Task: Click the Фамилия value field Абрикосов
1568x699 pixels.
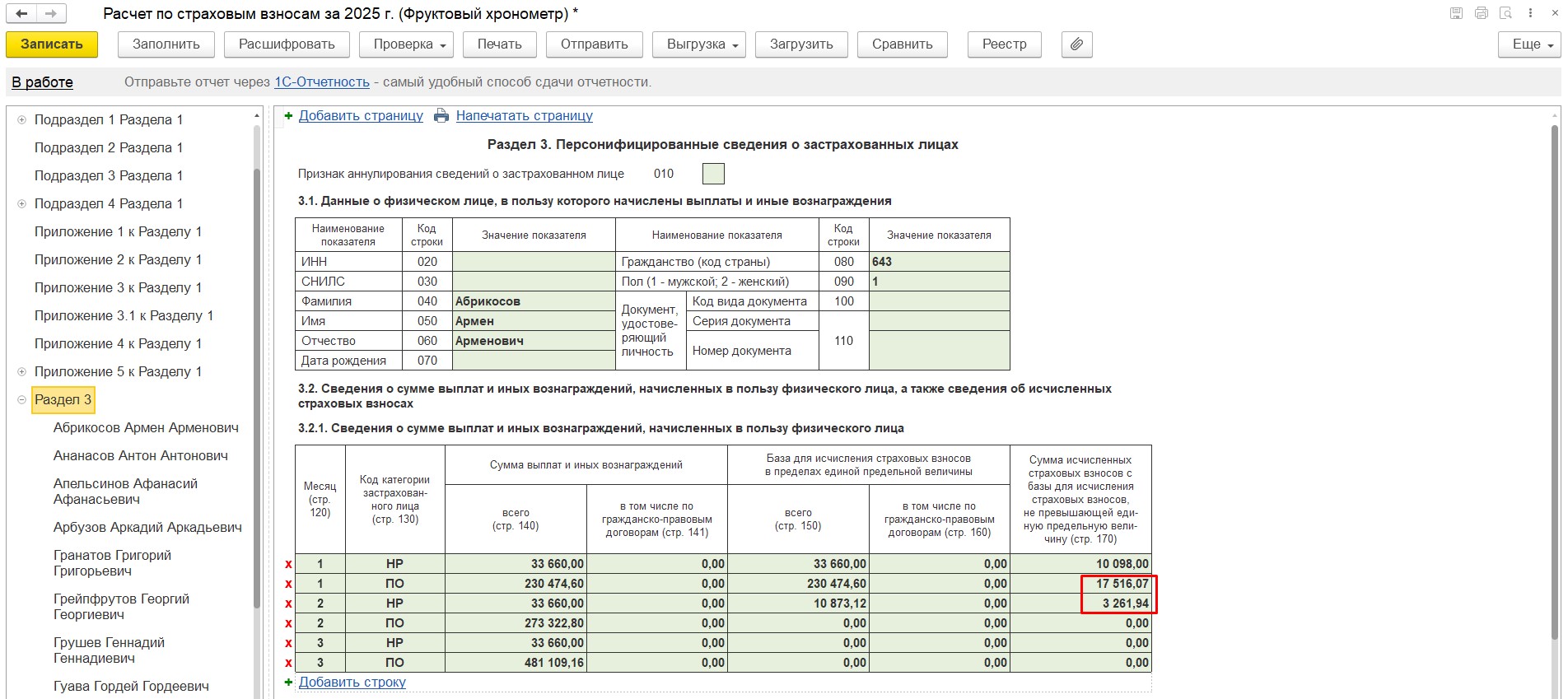Action: [x=533, y=301]
